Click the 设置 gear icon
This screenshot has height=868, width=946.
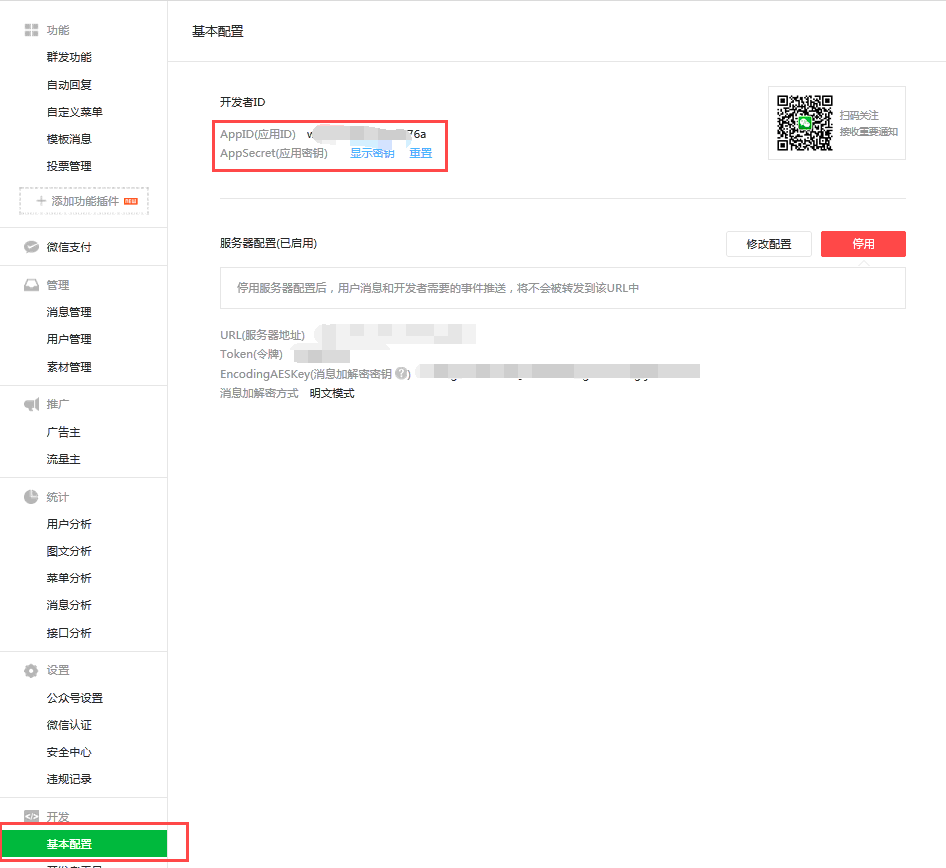pos(31,671)
